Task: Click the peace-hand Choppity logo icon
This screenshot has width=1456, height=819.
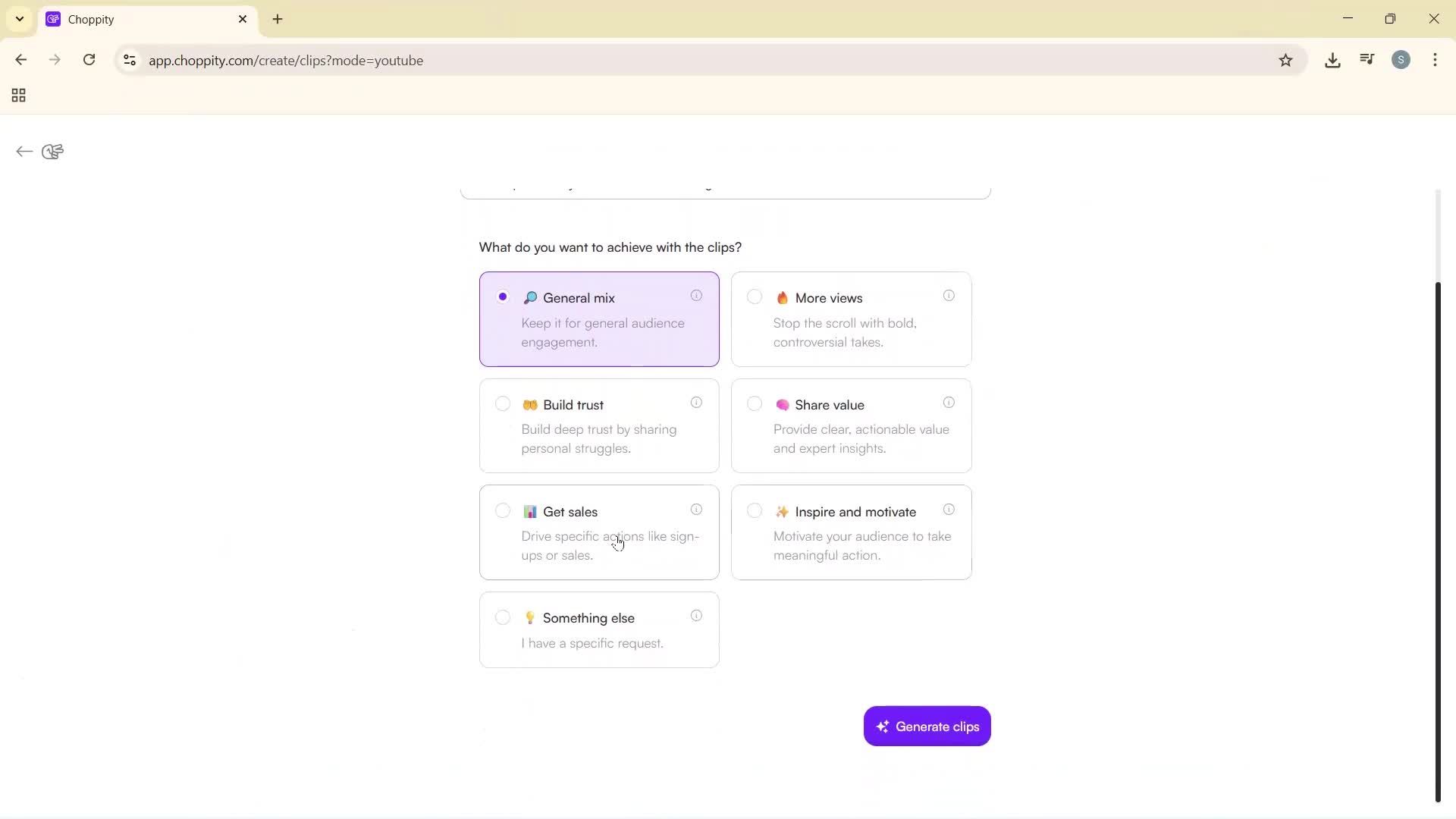Action: click(52, 151)
